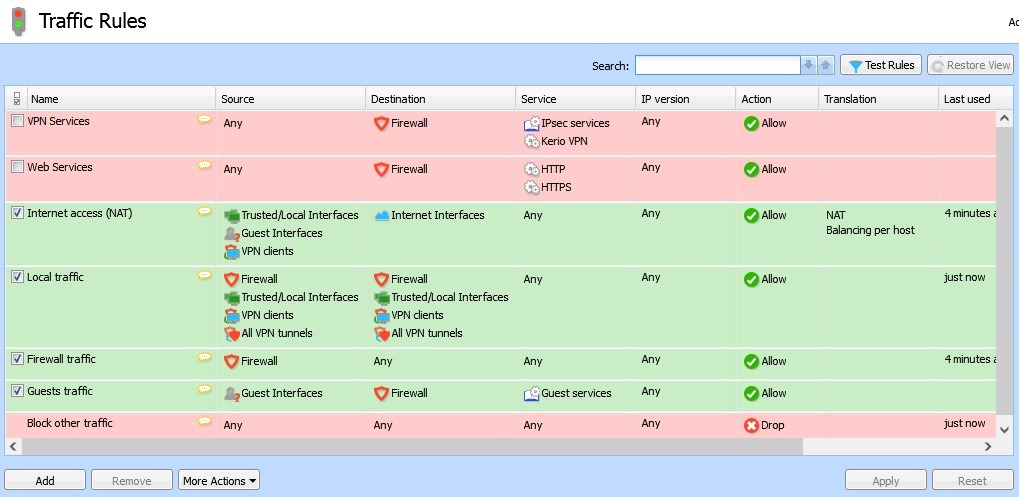Click the Guest Interfaces icon in Guests traffic row
The width and height of the screenshot is (1019, 497).
(231, 394)
